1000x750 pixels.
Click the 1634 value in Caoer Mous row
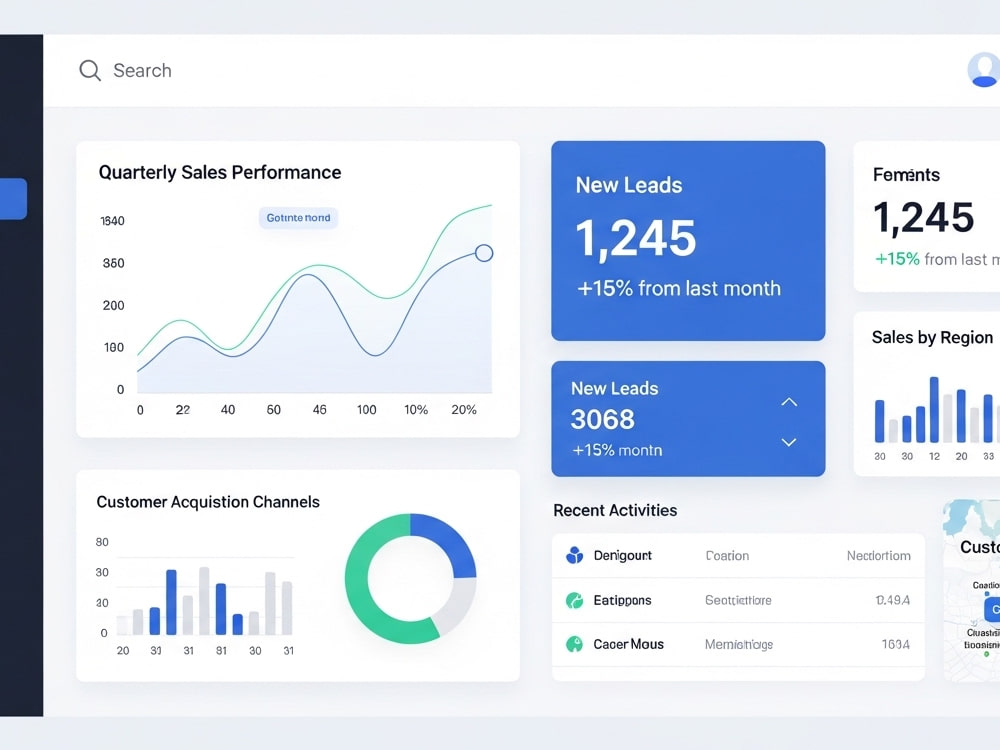895,644
